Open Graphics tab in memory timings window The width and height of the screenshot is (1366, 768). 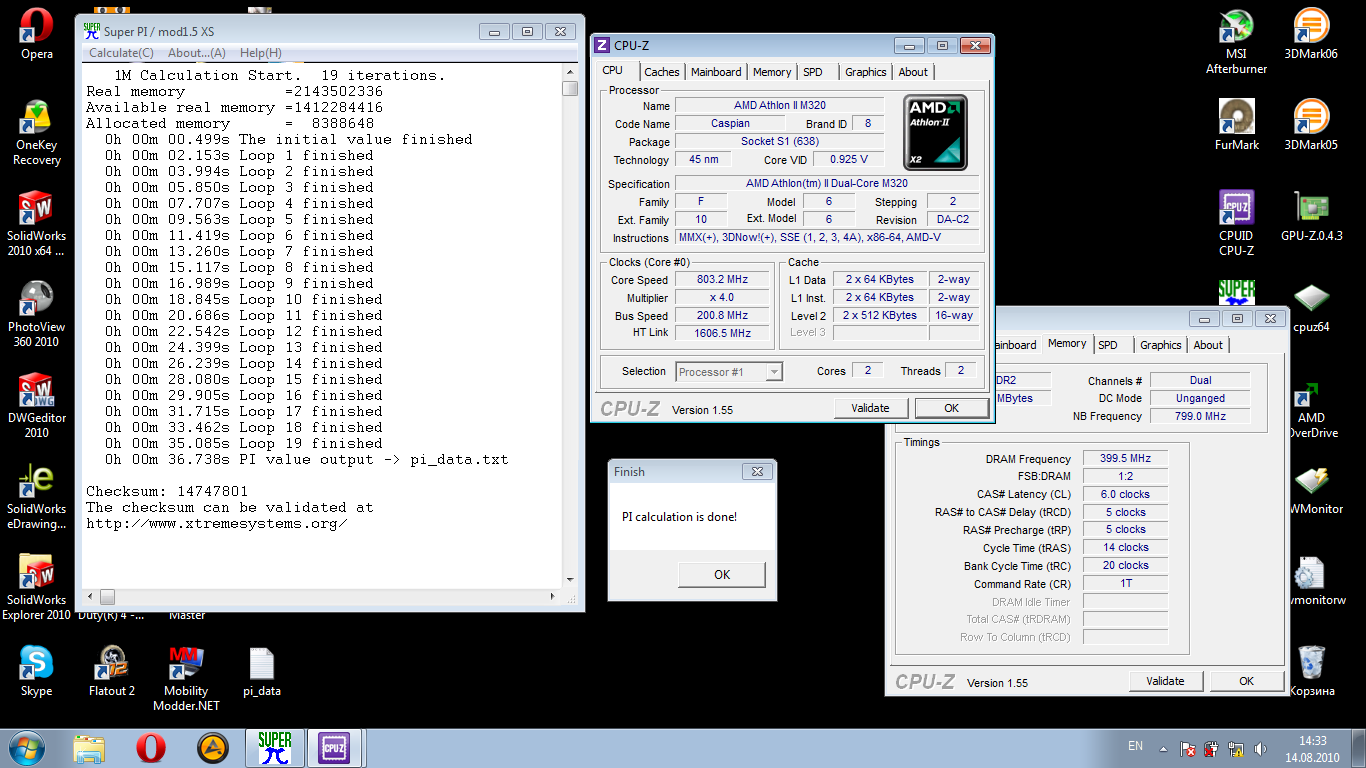1161,345
